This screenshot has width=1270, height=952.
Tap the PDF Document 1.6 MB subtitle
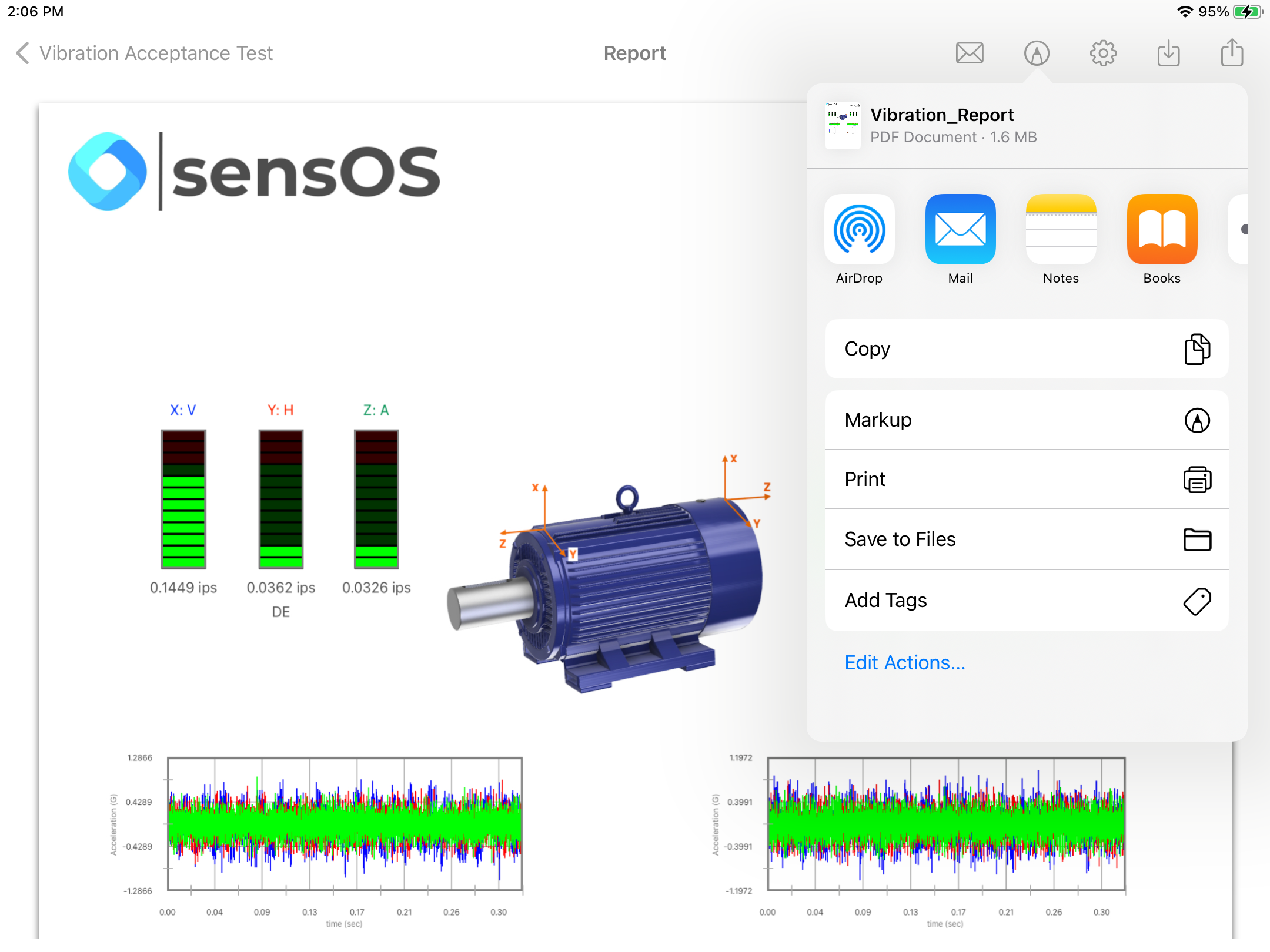pyautogui.click(x=954, y=138)
